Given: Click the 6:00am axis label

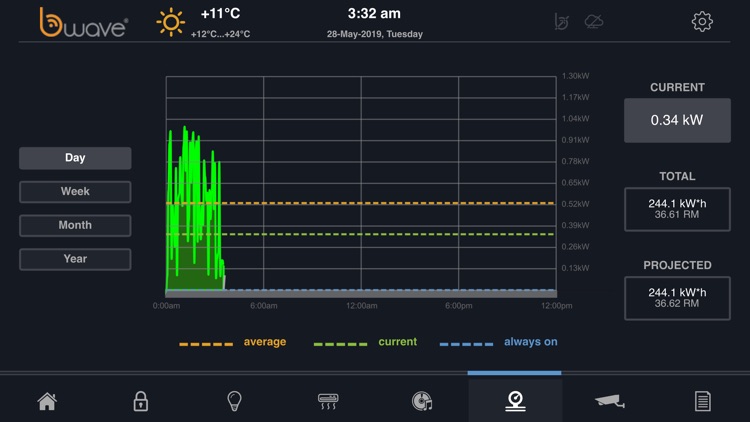Looking at the screenshot, I should pos(264,306).
